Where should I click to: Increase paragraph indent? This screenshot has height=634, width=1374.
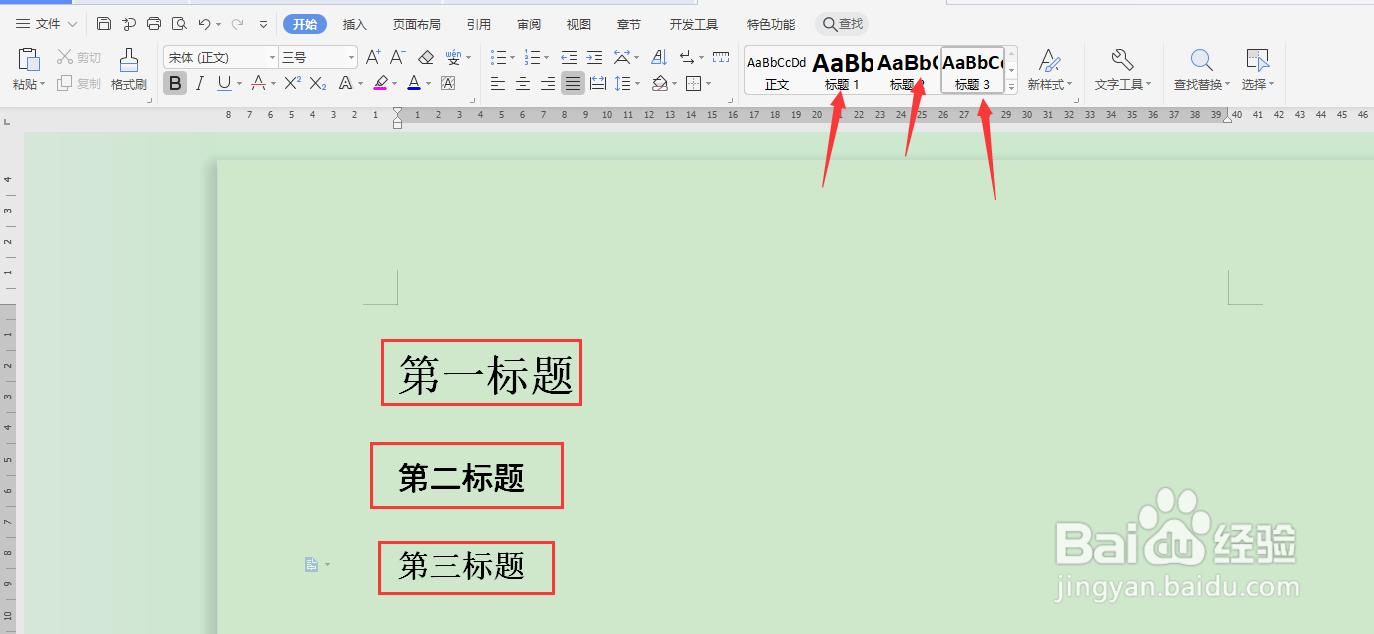point(594,57)
